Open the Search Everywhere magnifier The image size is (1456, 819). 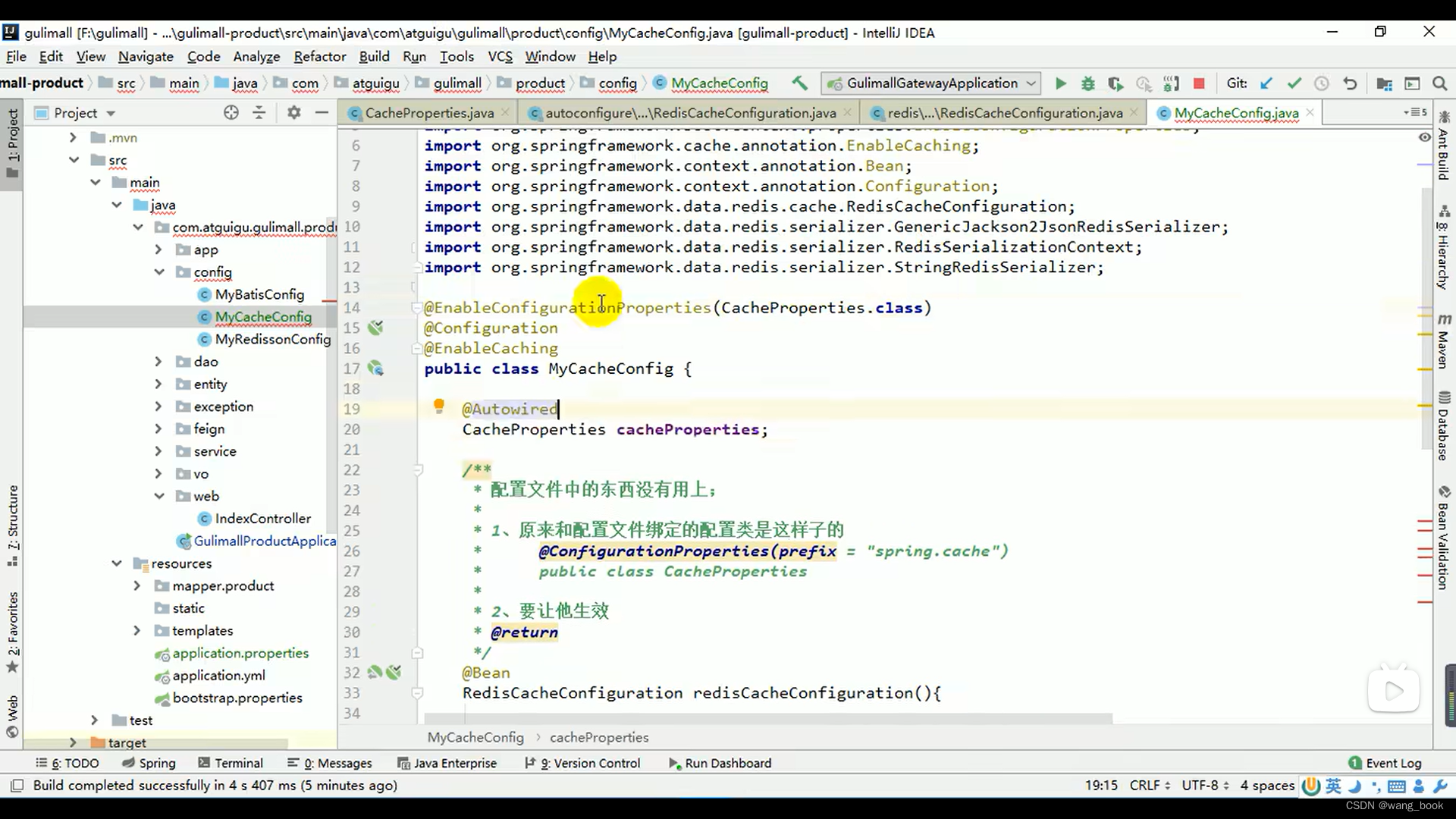click(1439, 83)
